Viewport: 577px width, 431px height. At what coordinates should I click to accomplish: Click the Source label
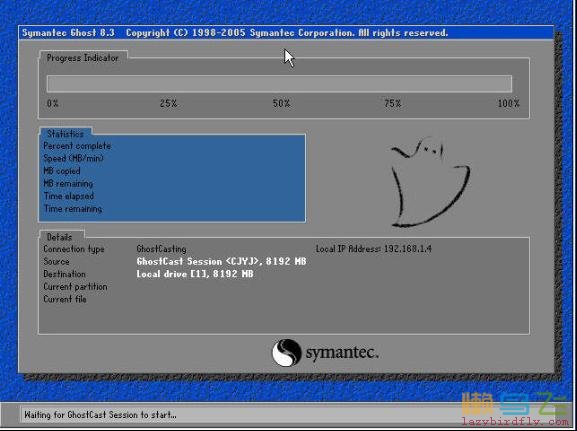click(56, 261)
